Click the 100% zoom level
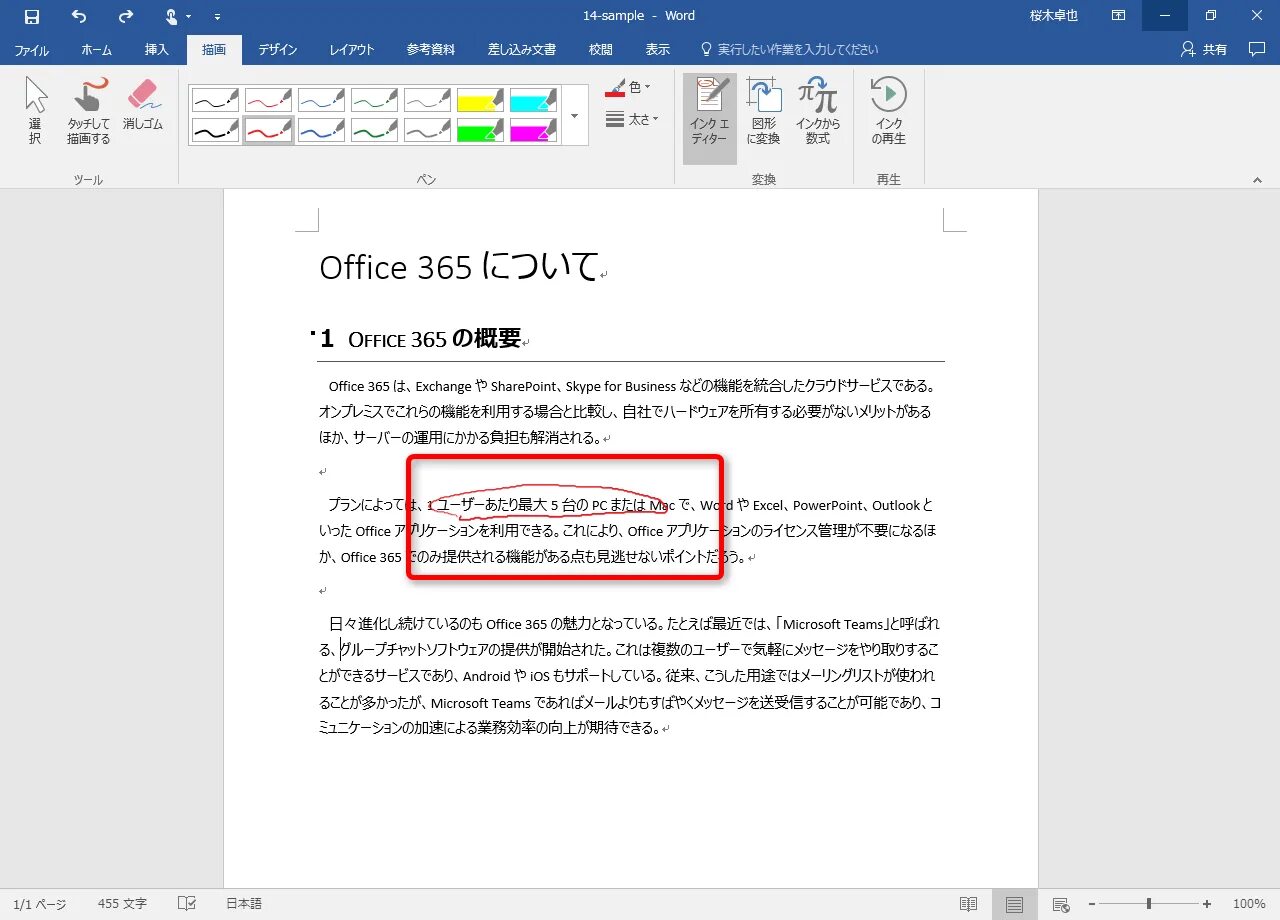 tap(1249, 904)
